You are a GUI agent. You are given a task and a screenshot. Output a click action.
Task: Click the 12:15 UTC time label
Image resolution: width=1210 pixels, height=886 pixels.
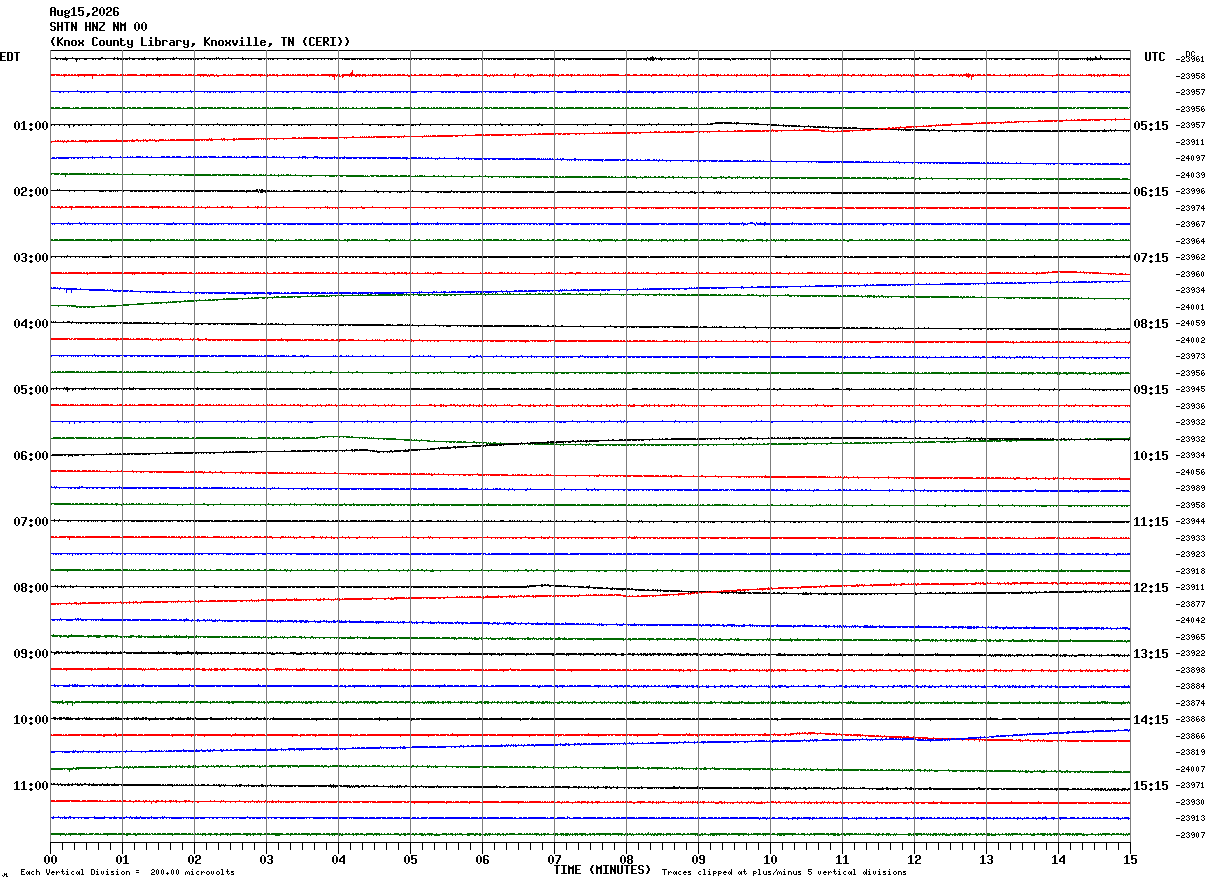pyautogui.click(x=1150, y=588)
